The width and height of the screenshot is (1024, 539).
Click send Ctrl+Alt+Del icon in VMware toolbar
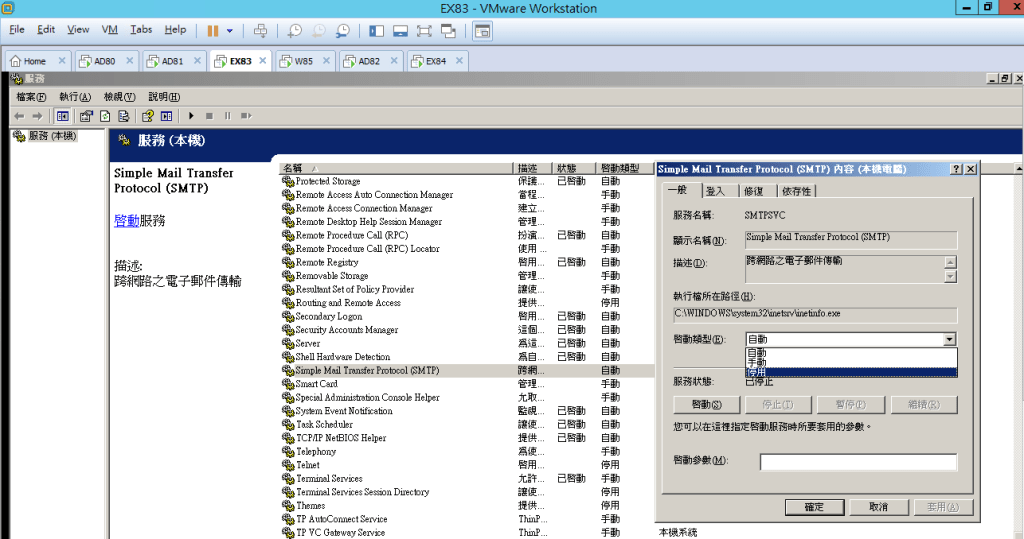[x=261, y=31]
